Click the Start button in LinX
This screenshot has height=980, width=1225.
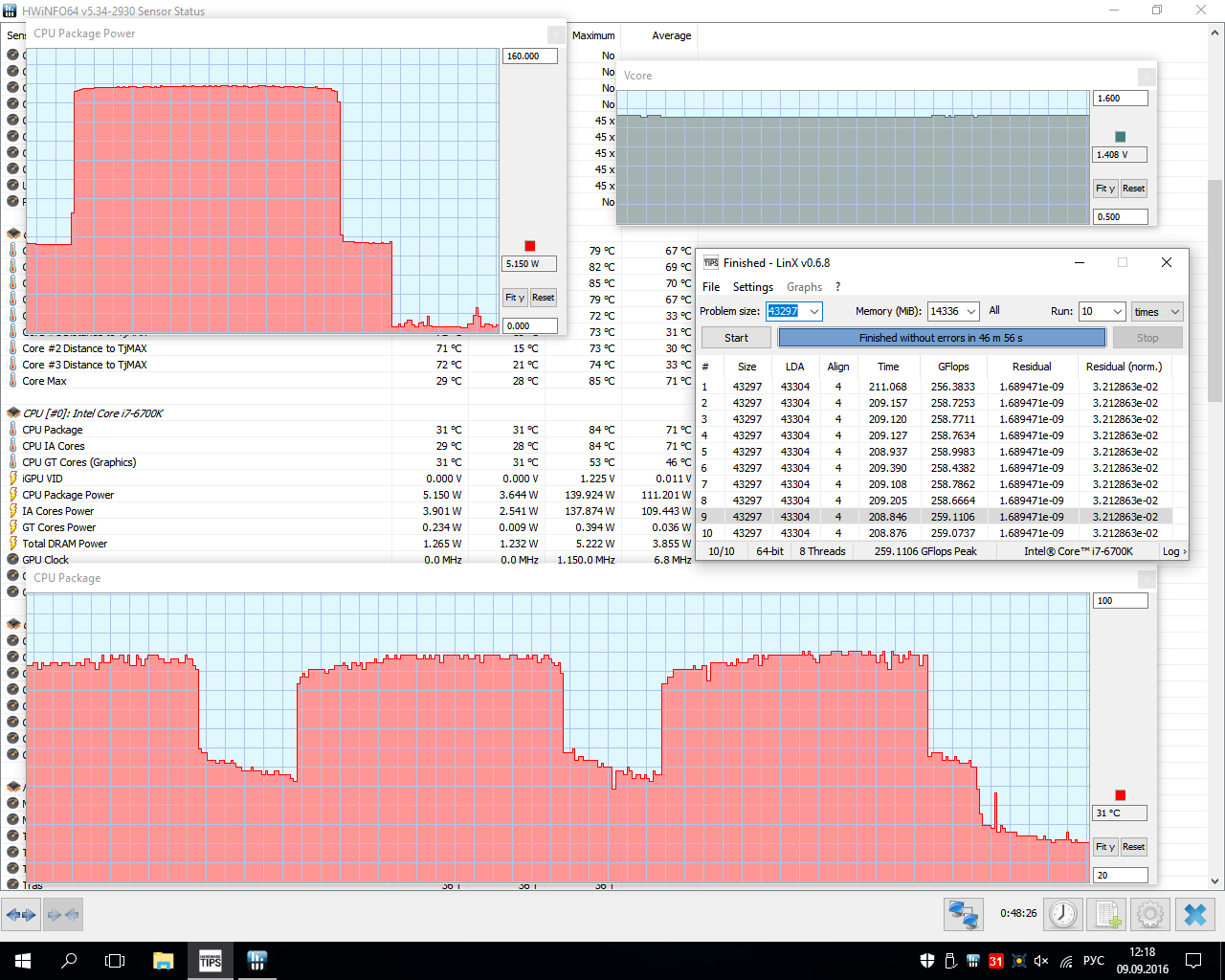coord(736,338)
